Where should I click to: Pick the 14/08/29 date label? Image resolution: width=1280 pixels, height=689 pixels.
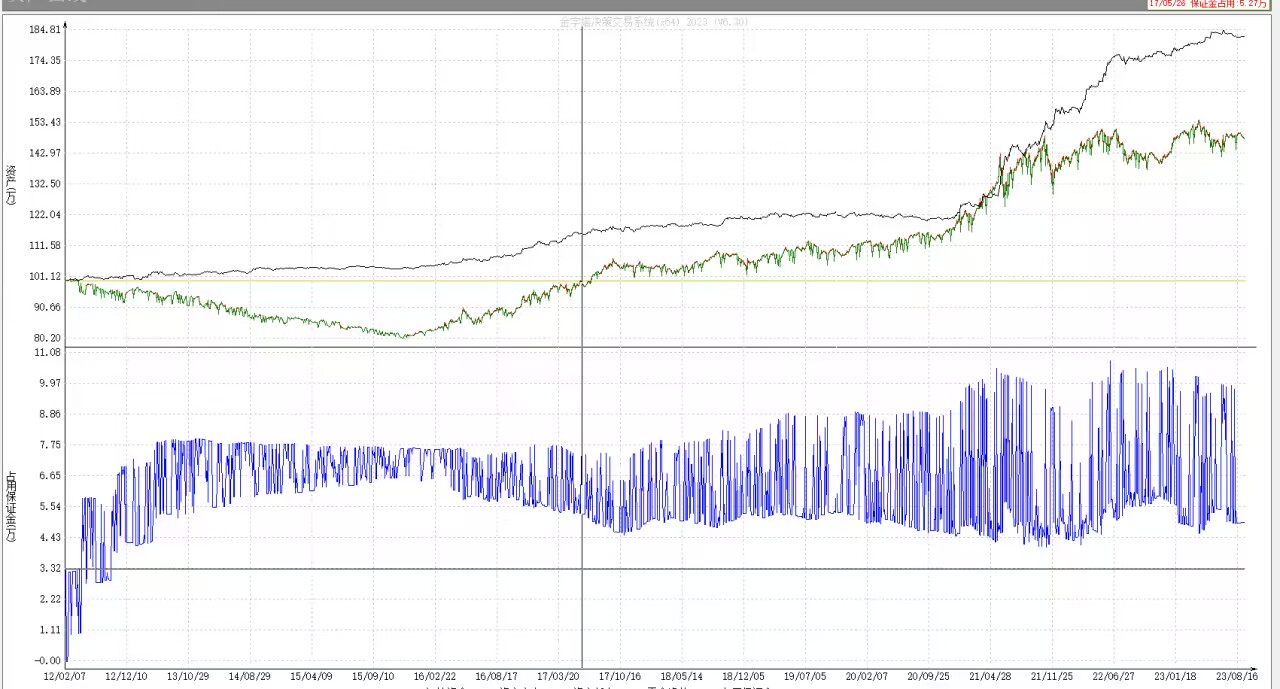tap(249, 676)
